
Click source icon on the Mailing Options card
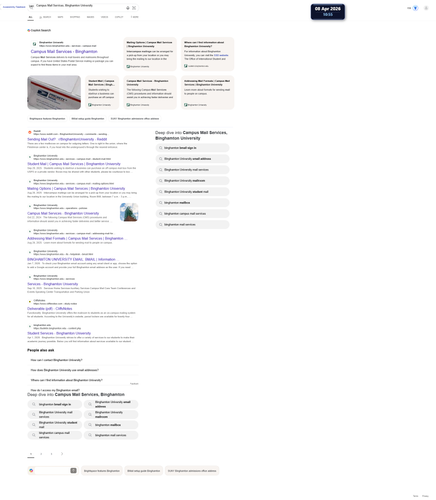(x=128, y=66)
